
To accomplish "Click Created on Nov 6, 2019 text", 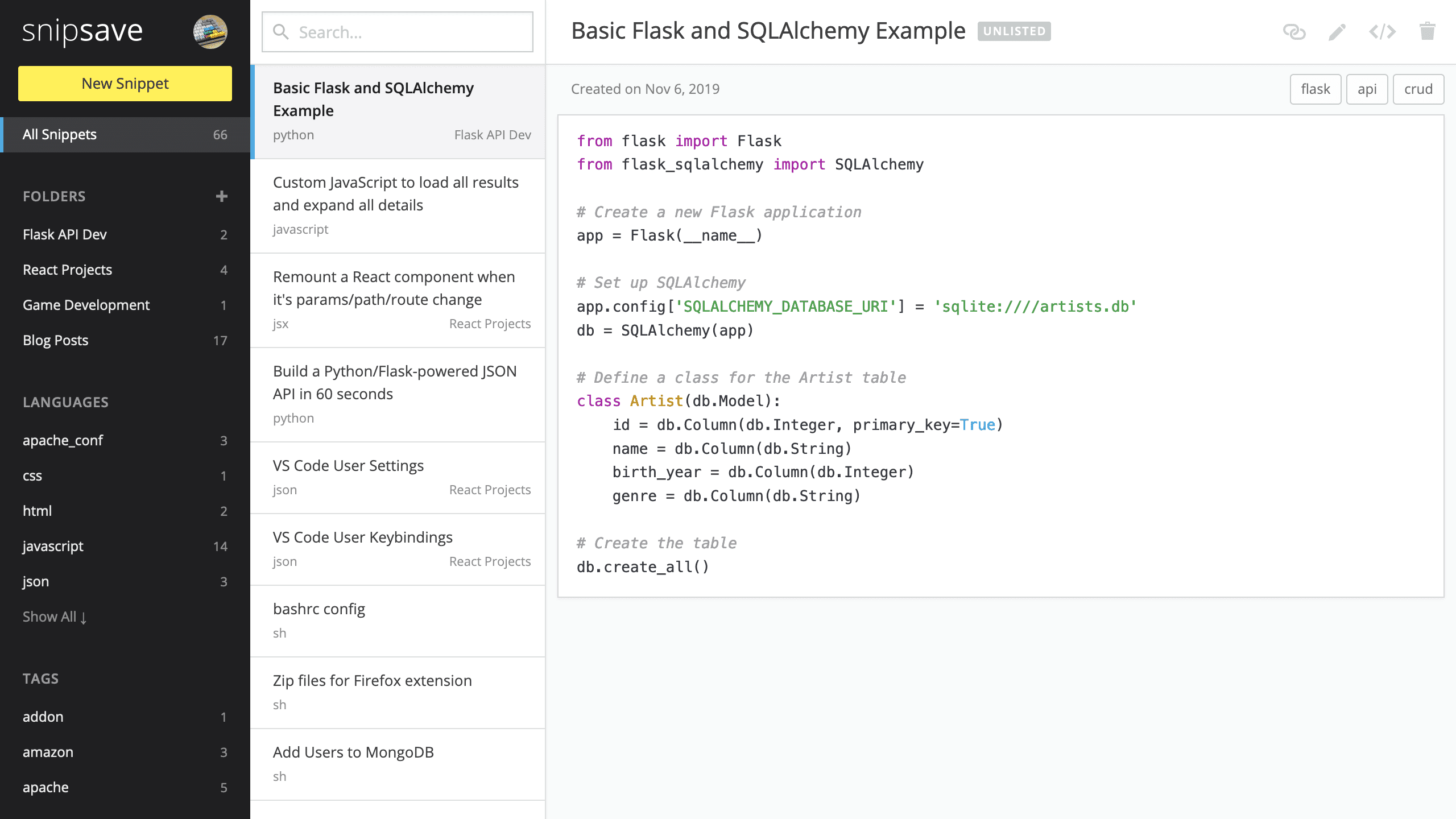I will [645, 89].
